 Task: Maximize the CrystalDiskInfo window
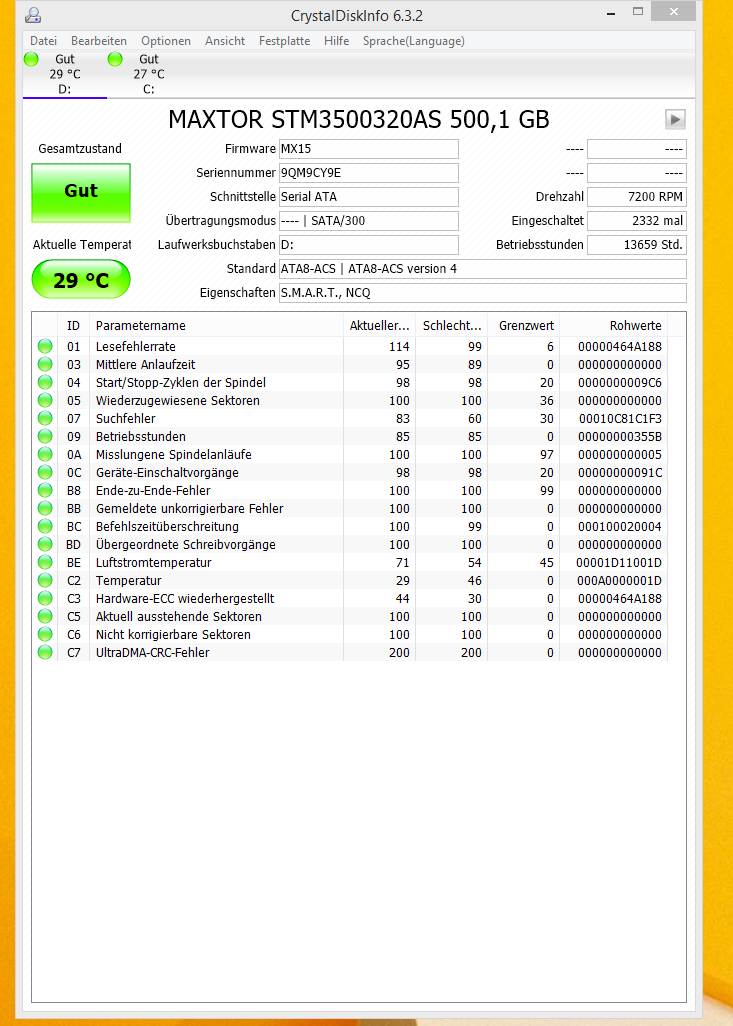pos(638,12)
